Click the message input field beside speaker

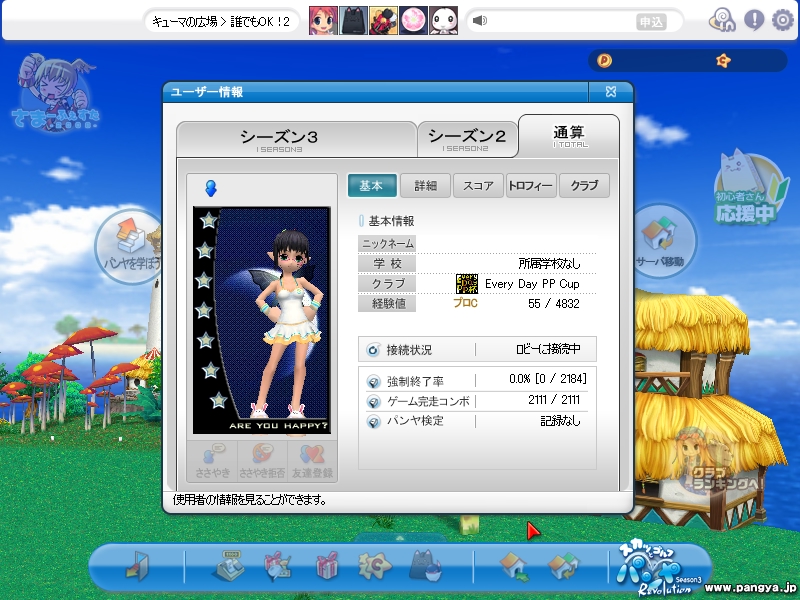[x=561, y=21]
